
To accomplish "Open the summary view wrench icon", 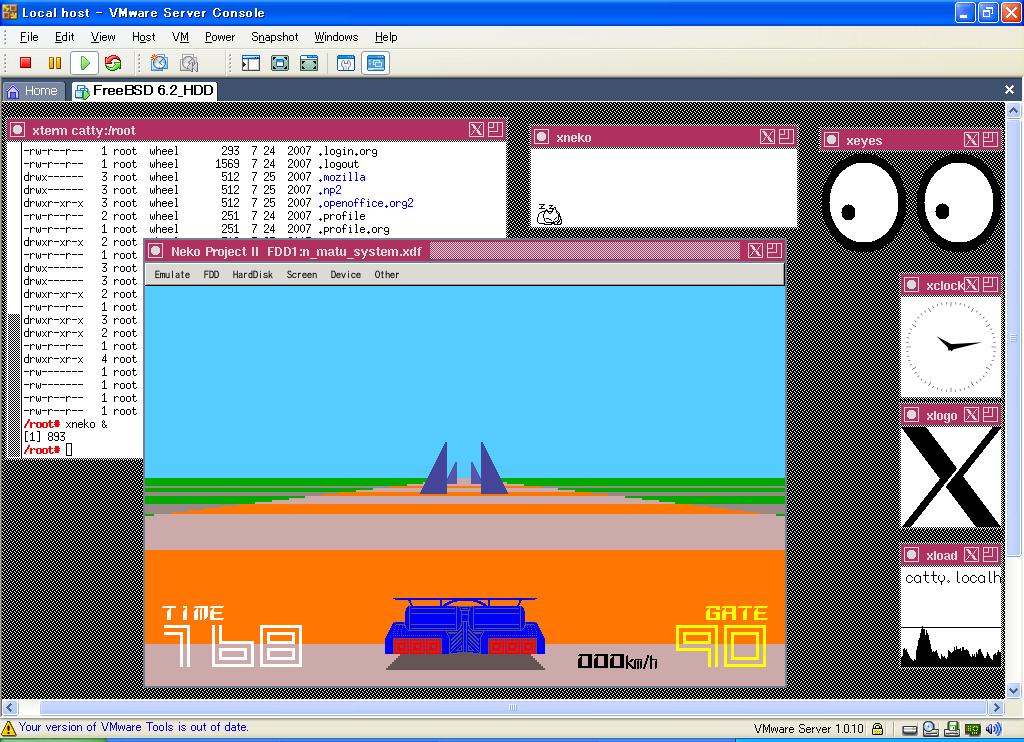I will coord(345,63).
